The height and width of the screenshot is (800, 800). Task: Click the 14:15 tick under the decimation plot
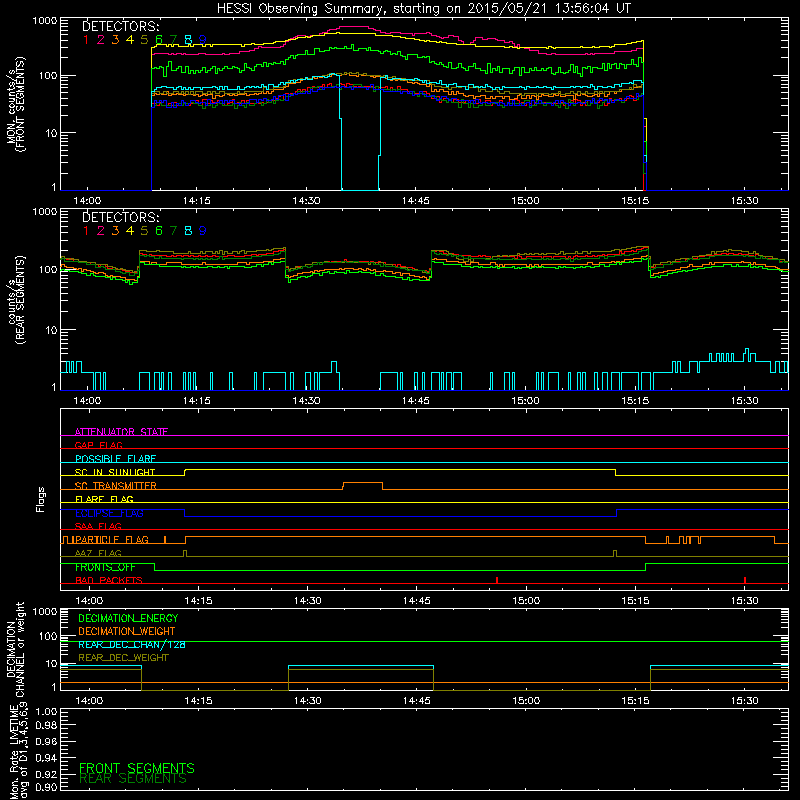tap(198, 701)
